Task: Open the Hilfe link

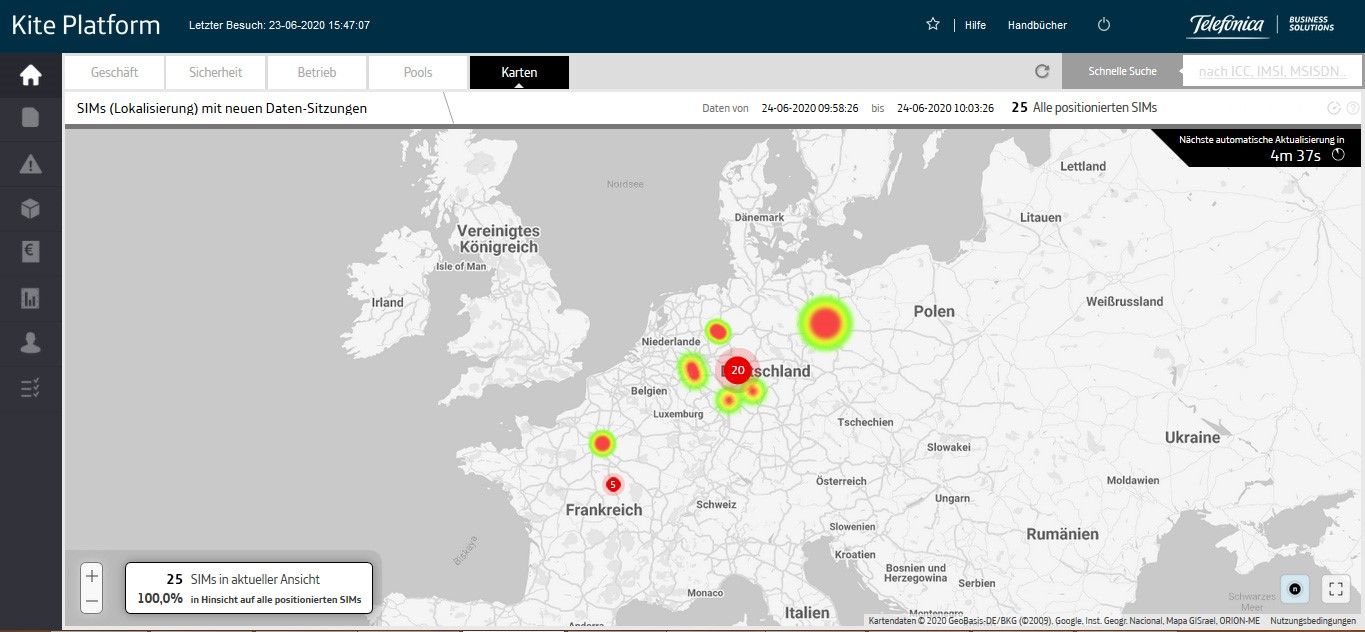Action: [975, 25]
